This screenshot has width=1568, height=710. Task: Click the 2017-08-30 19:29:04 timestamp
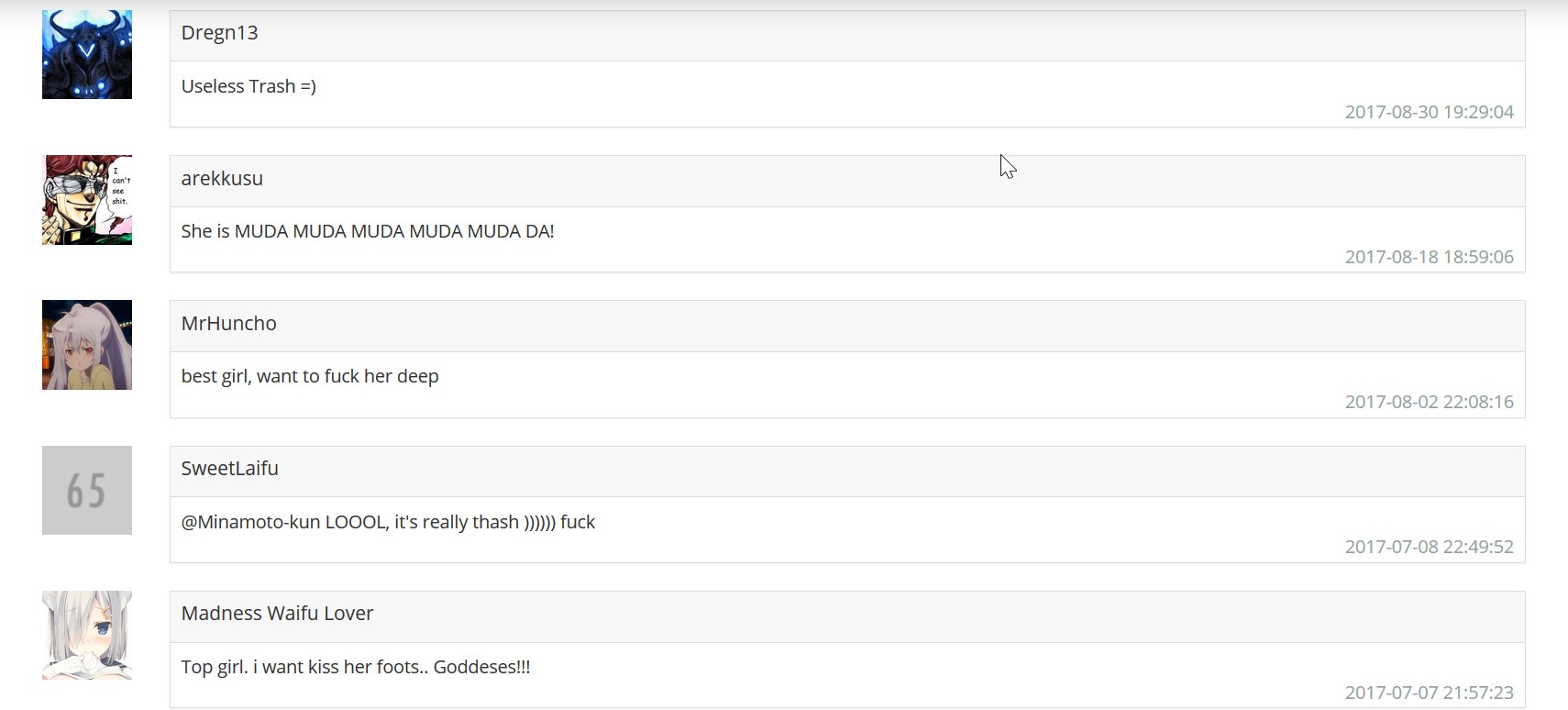(x=1429, y=112)
